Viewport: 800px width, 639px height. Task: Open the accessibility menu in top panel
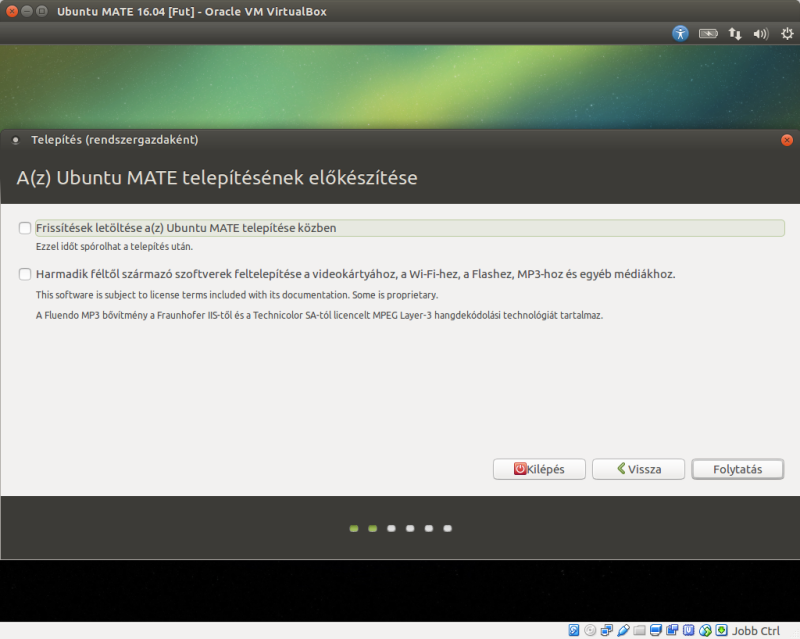click(x=680, y=34)
